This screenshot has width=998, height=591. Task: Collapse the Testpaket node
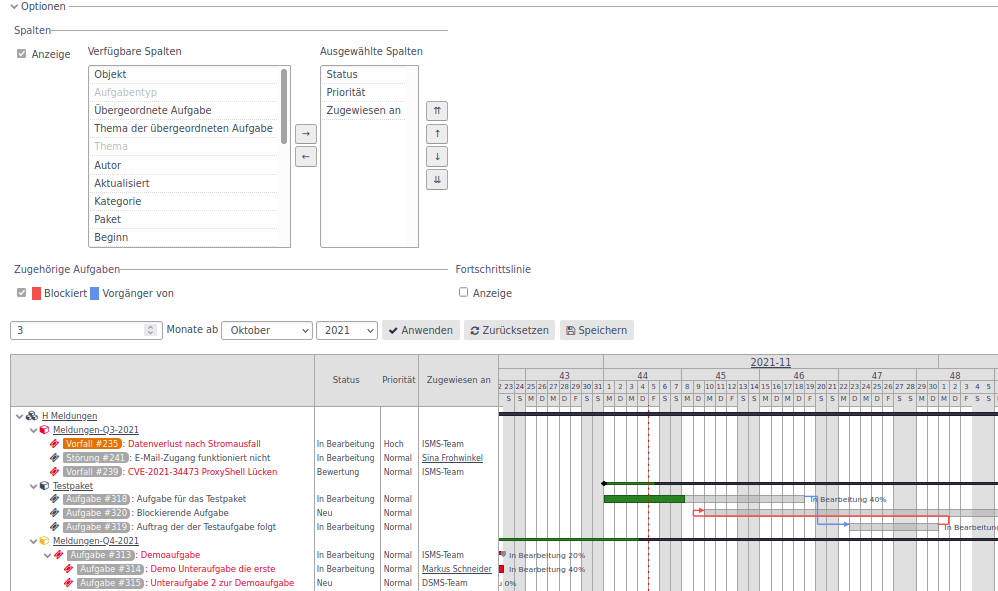34,486
